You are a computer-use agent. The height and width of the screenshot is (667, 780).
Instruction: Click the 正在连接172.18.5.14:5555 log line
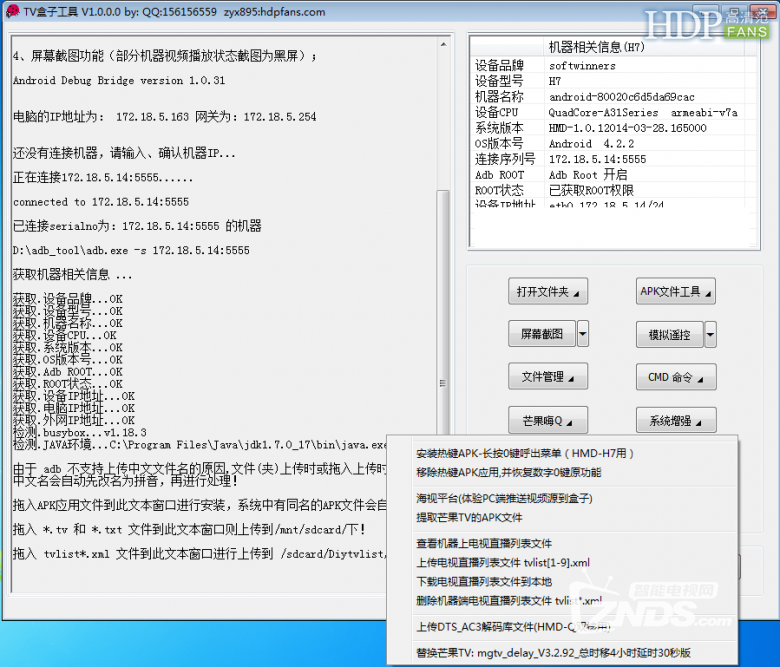tap(102, 178)
